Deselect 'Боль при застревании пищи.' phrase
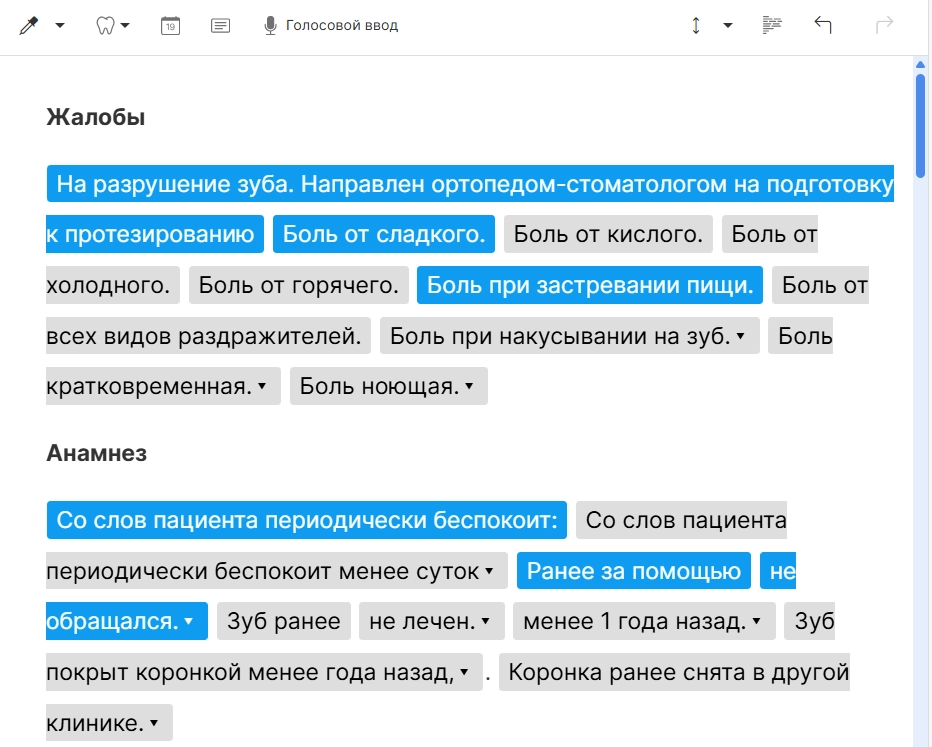This screenshot has width=932, height=747. click(590, 285)
